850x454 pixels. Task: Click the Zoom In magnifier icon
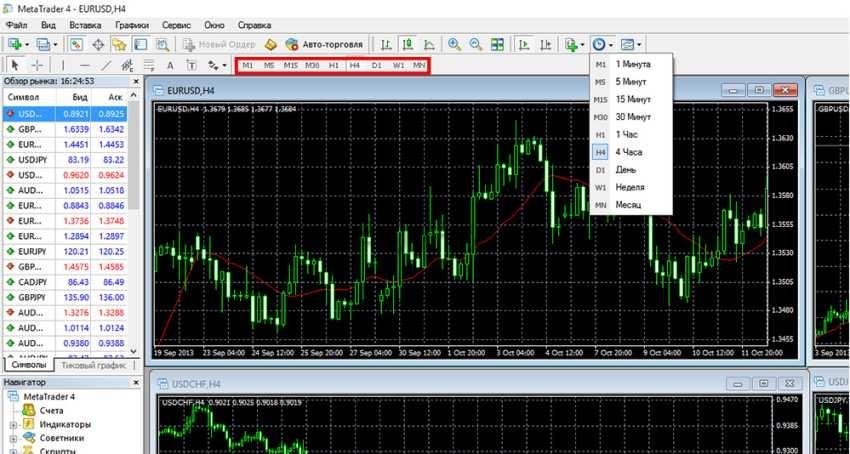(x=455, y=44)
